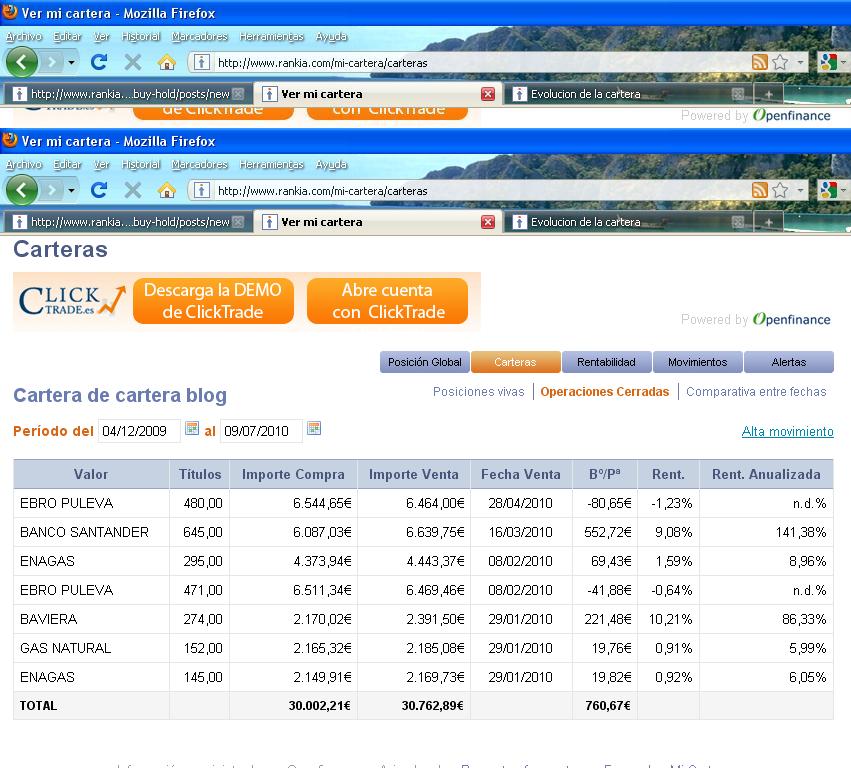Open the Movimientos section tab
This screenshot has height=768, width=851.
(697, 362)
